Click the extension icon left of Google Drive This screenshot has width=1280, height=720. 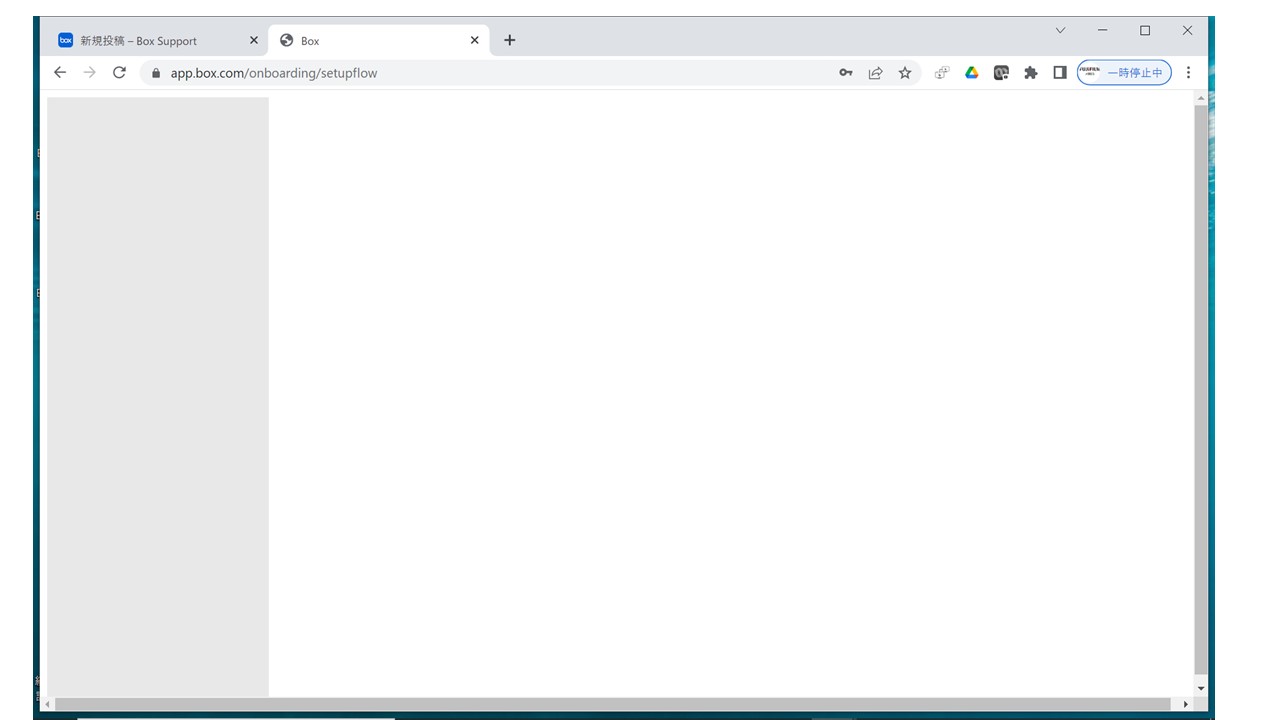(x=942, y=73)
